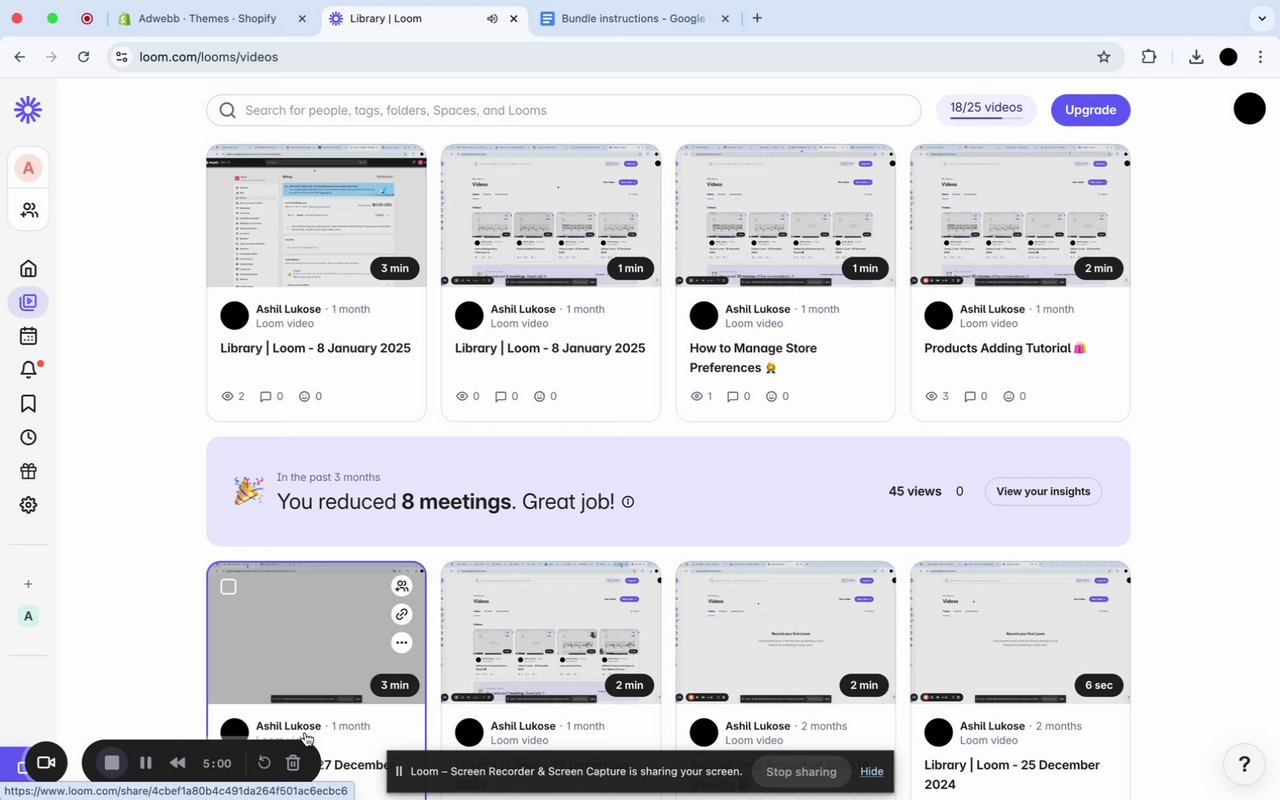Go to Home via the sidebar house icon
The height and width of the screenshot is (800, 1280).
tap(28, 268)
